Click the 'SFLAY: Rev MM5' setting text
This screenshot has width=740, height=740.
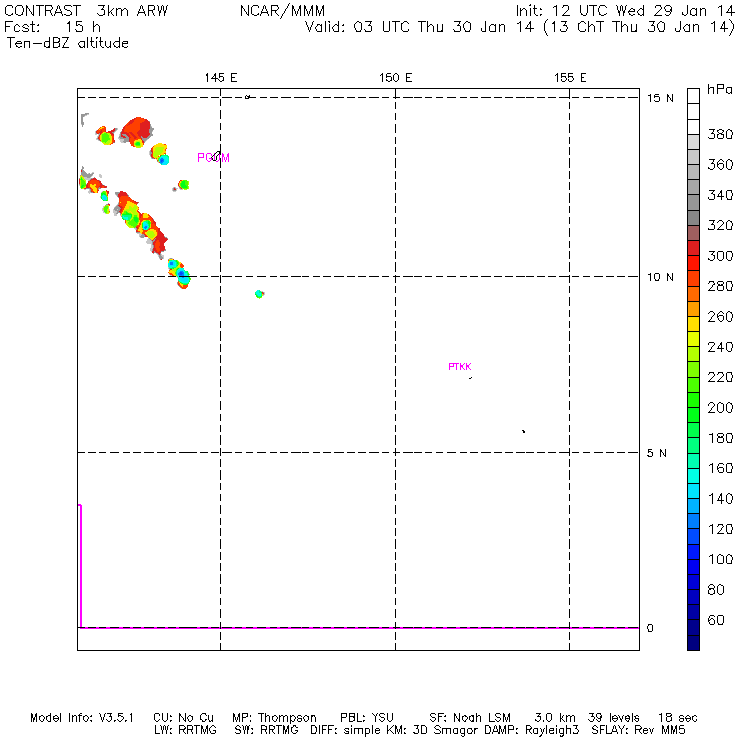(639, 730)
